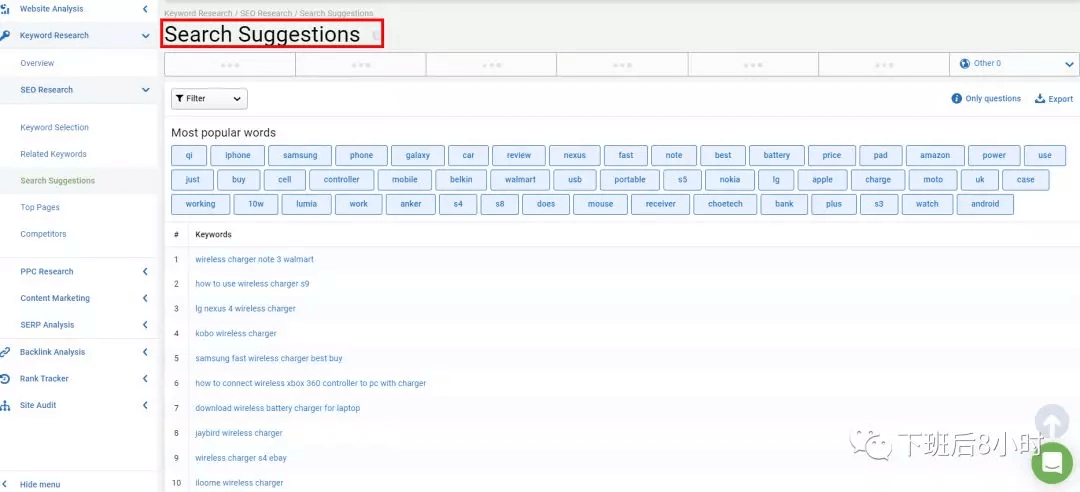This screenshot has height=492, width=1080.
Task: Collapse sidebar with Hide menu
Action: coord(40,484)
